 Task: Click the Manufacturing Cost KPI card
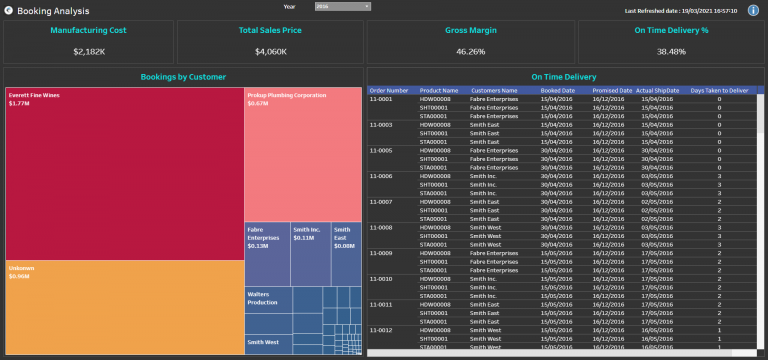89,42
